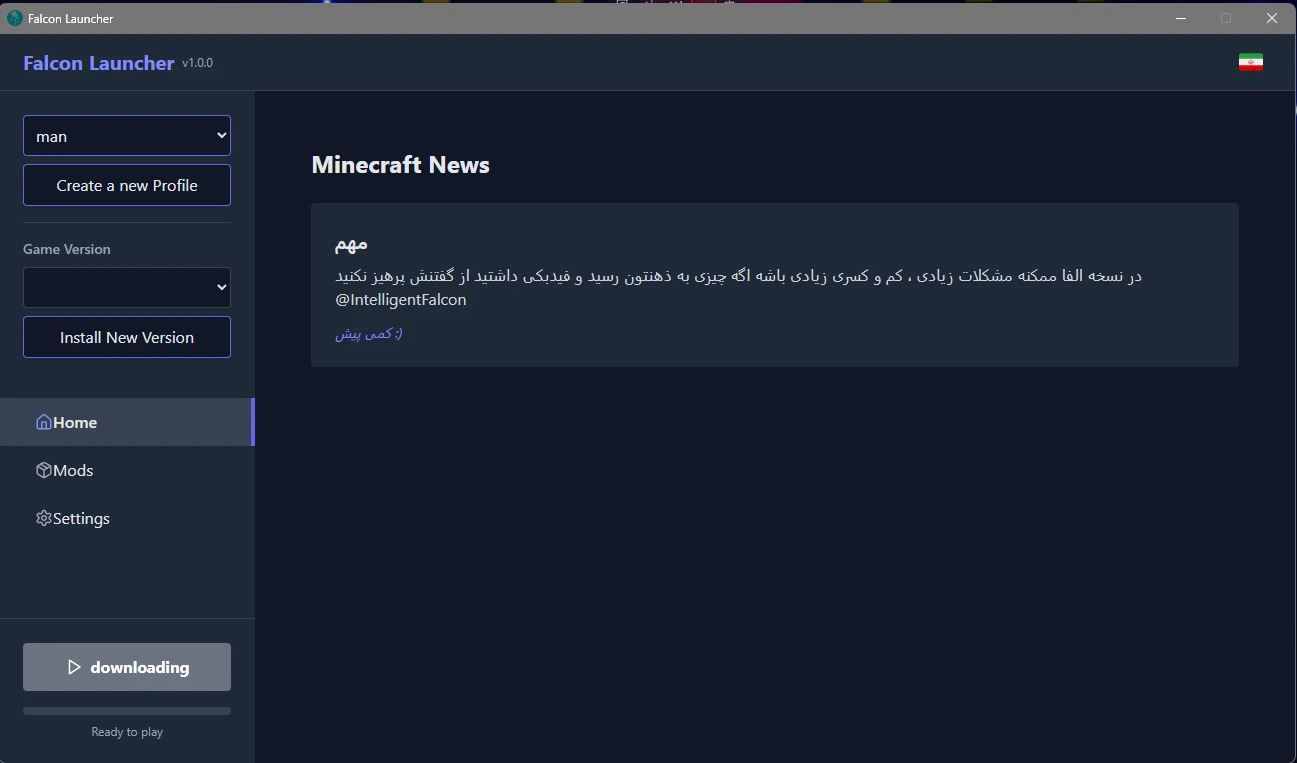1297x763 pixels.
Task: Click the chevron arrow on the profile selector
Action: (x=221, y=136)
